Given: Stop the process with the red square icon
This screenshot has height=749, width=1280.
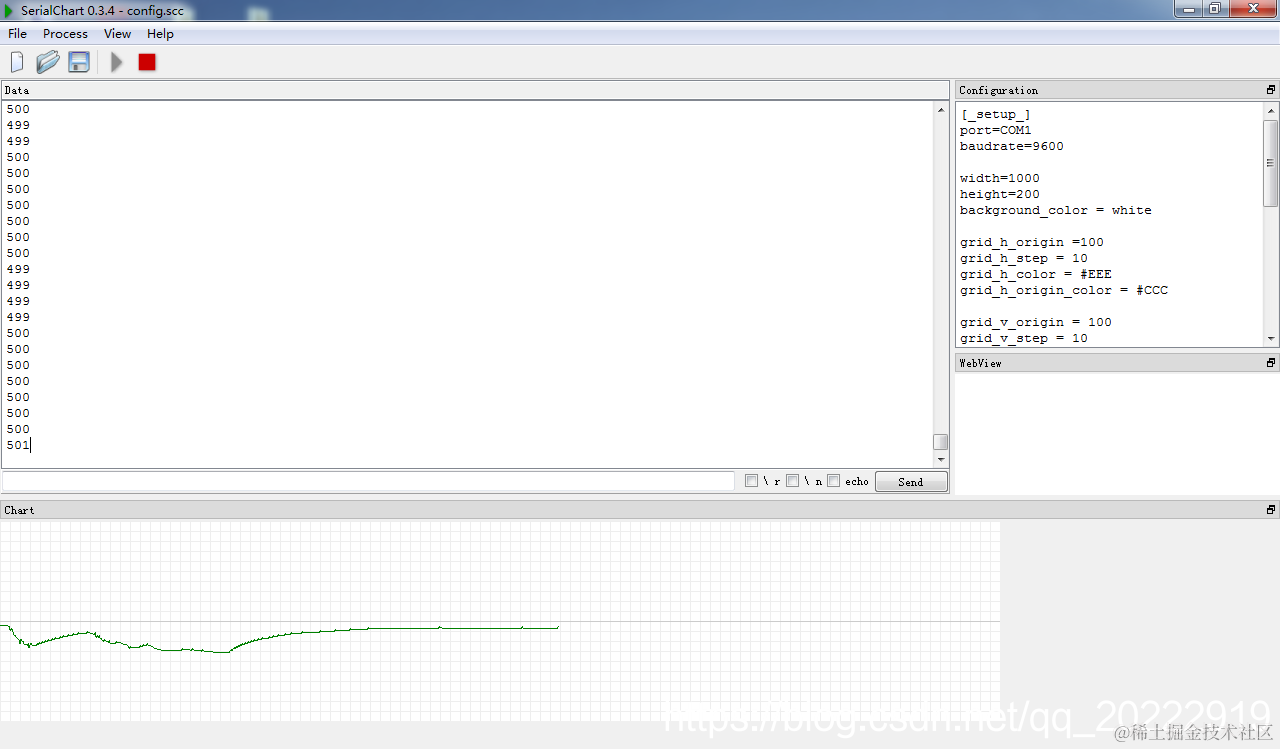Looking at the screenshot, I should tap(147, 62).
